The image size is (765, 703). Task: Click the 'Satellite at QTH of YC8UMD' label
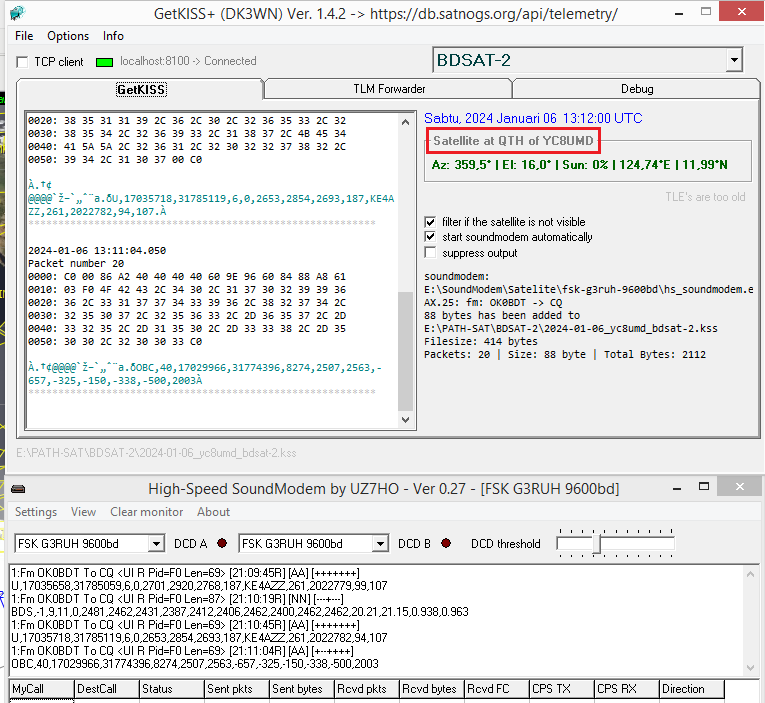[x=513, y=141]
